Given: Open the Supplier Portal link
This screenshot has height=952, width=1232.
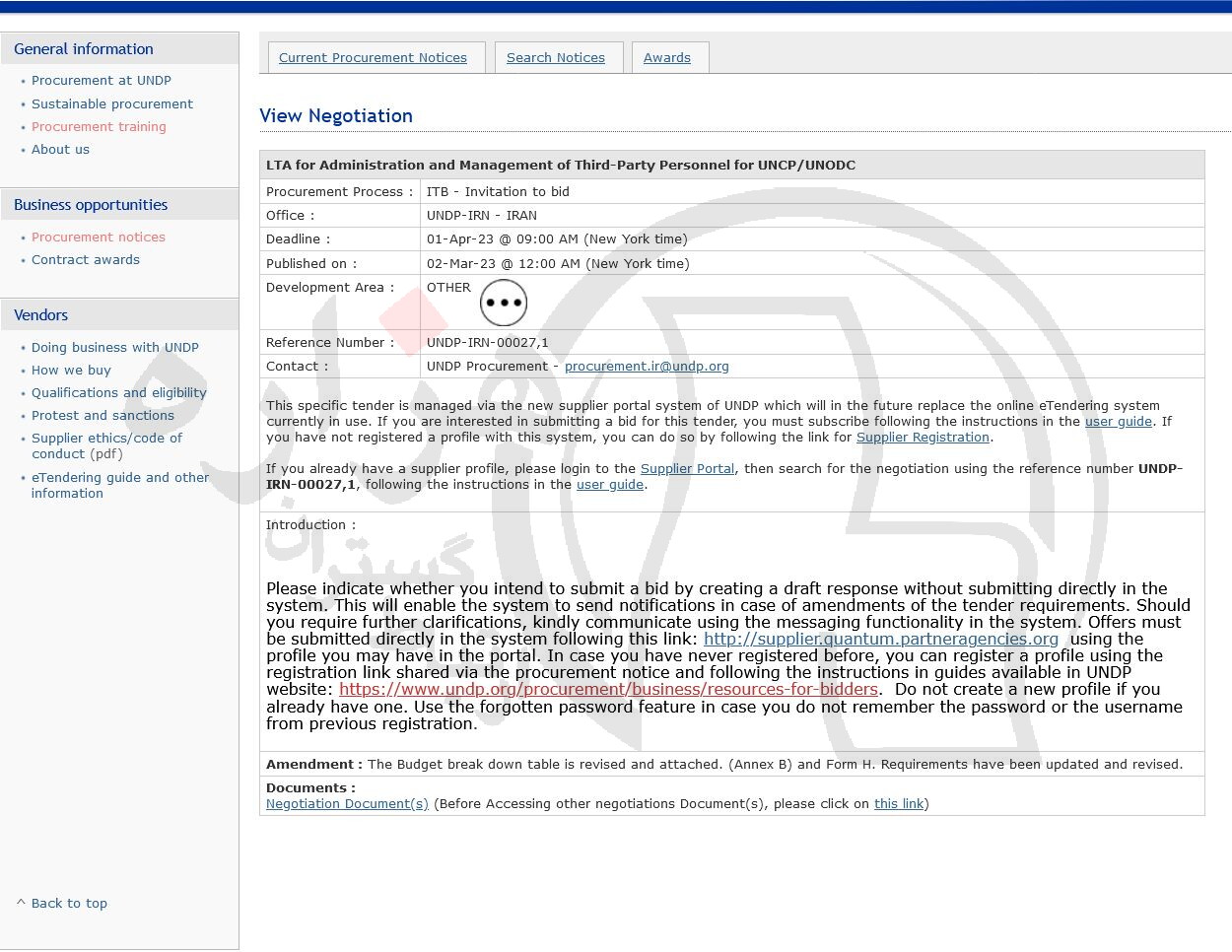Looking at the screenshot, I should (x=687, y=468).
